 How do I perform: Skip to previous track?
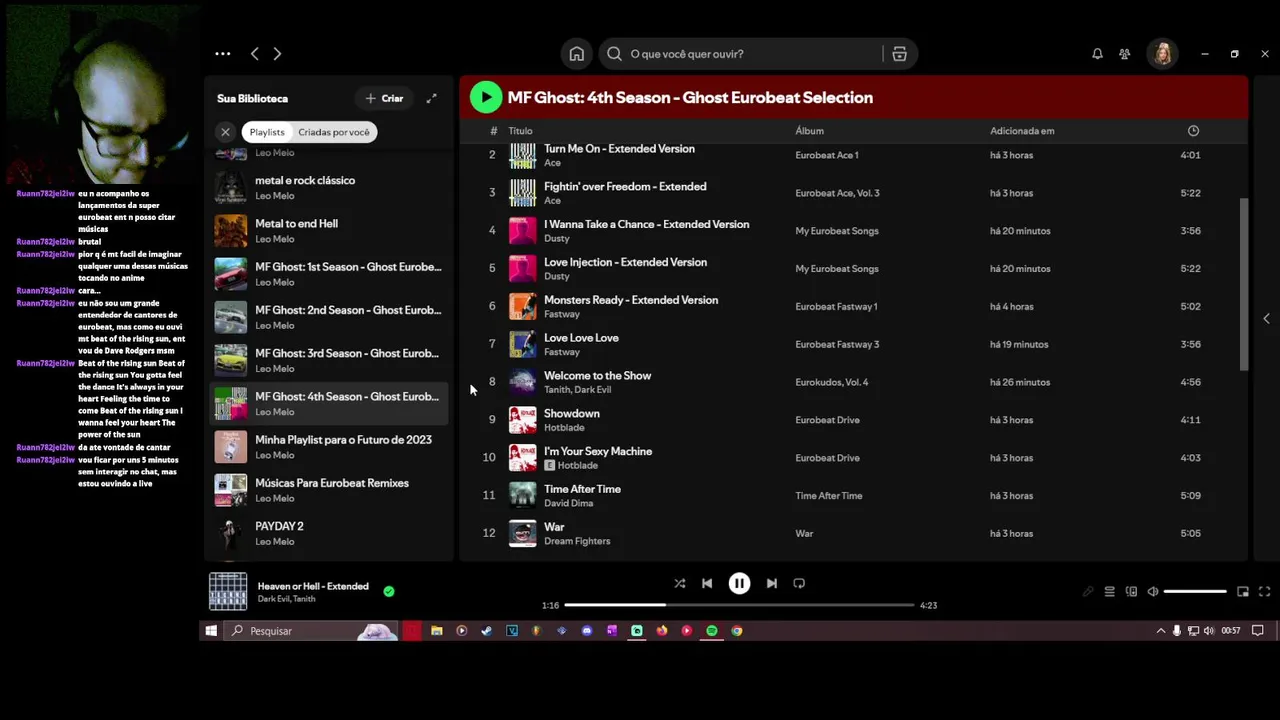[707, 583]
